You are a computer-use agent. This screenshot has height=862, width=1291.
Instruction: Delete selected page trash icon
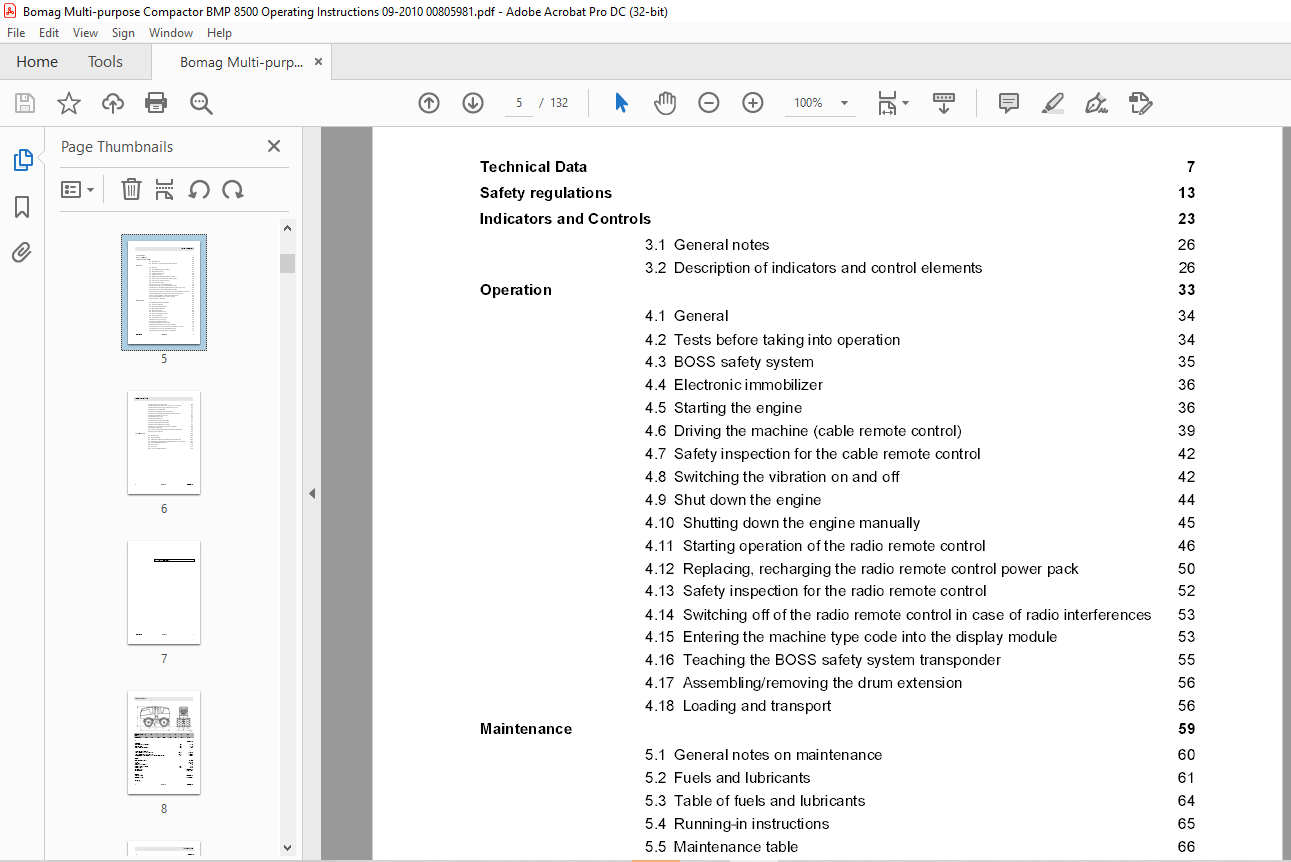(x=131, y=189)
